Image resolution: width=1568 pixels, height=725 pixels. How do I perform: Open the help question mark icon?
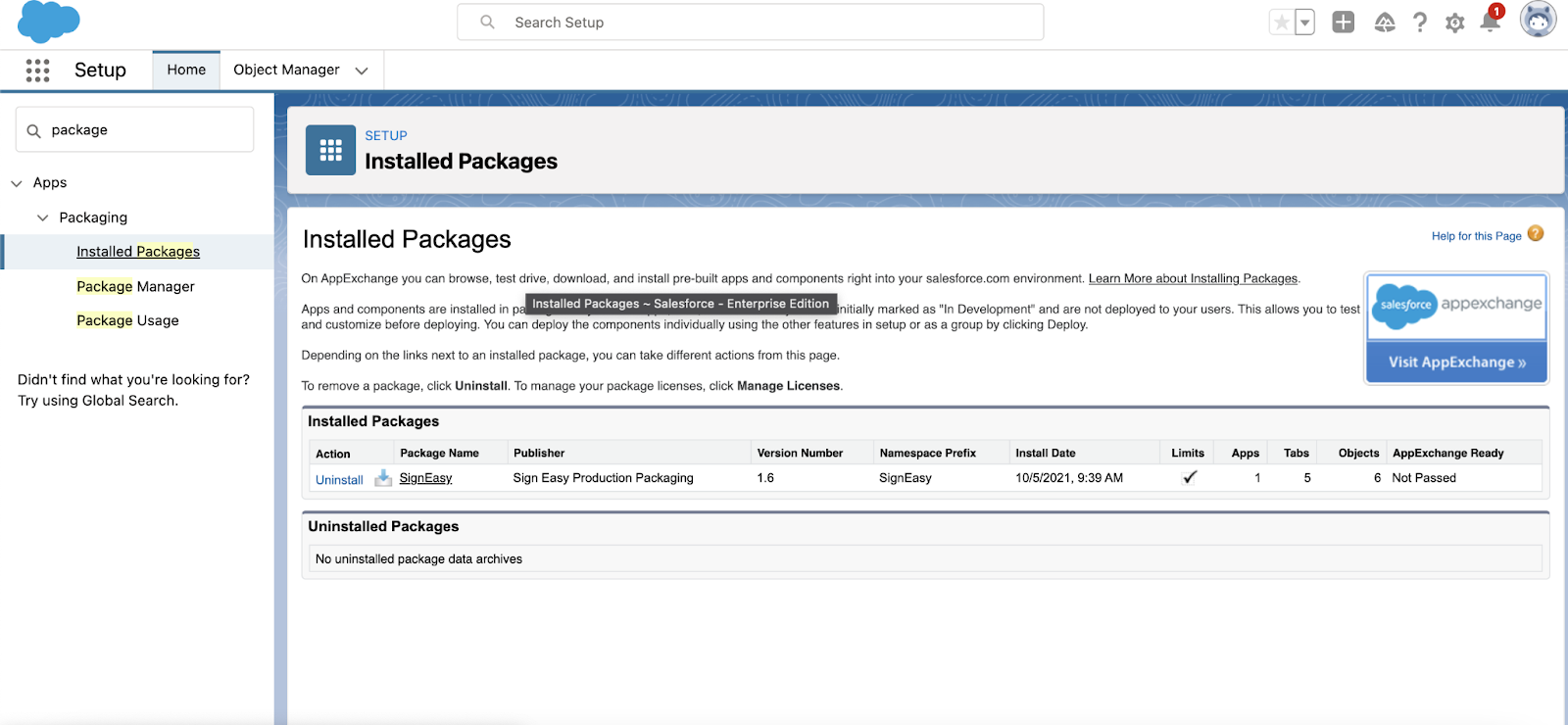[x=1420, y=23]
